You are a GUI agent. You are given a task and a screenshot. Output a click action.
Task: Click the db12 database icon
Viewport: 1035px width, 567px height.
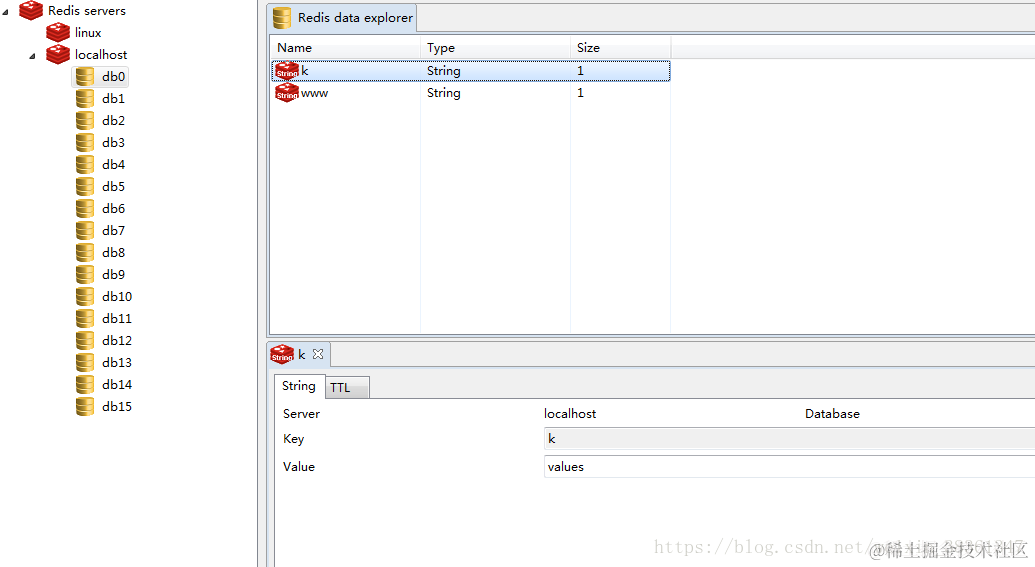pos(85,341)
